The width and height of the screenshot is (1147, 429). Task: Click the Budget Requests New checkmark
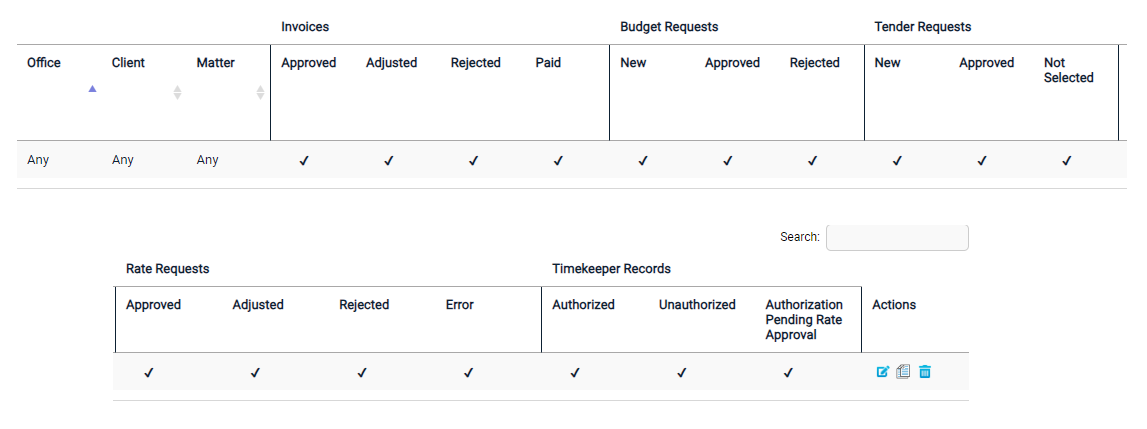(x=643, y=160)
